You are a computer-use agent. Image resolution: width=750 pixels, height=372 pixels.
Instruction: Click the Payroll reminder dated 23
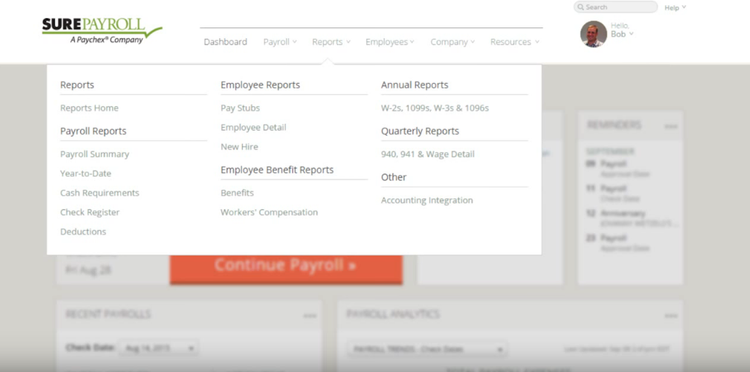coord(618,243)
